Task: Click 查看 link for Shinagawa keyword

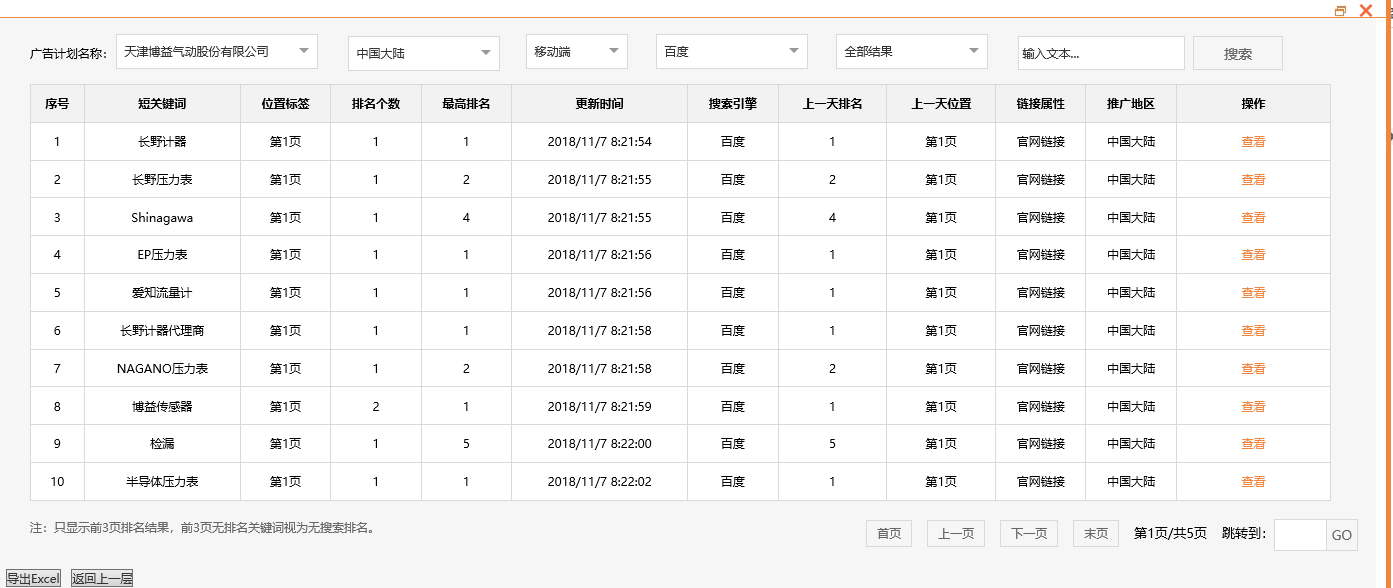Action: [x=1253, y=217]
